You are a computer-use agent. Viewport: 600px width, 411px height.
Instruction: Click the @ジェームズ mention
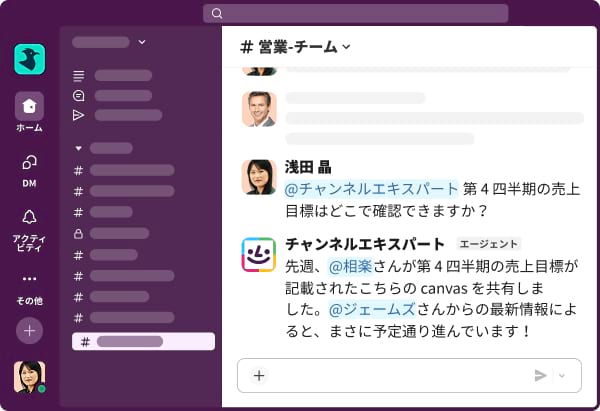coord(372,310)
